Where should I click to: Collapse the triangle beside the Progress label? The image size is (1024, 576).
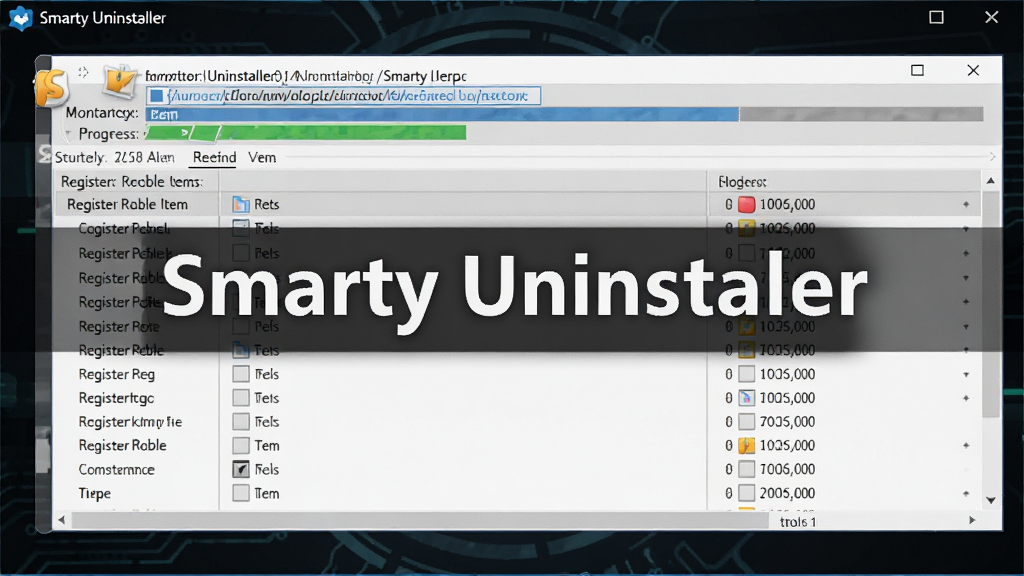click(68, 134)
